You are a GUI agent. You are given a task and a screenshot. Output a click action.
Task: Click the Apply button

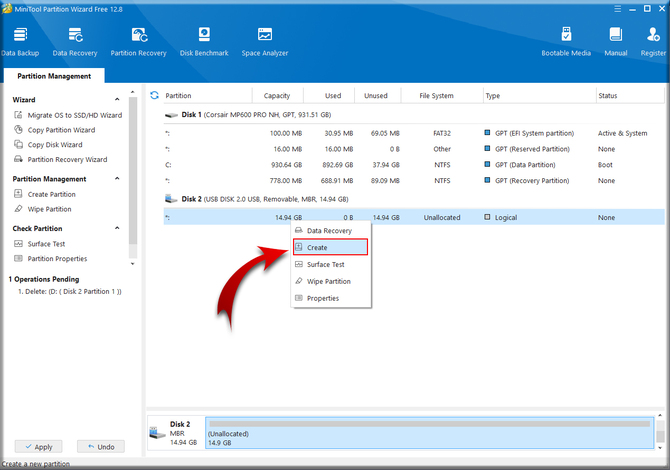tap(38, 446)
